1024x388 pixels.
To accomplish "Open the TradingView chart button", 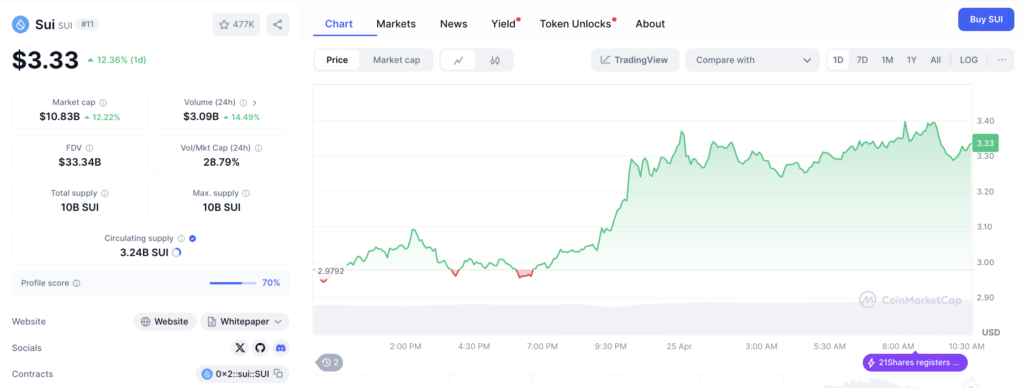I will point(635,60).
